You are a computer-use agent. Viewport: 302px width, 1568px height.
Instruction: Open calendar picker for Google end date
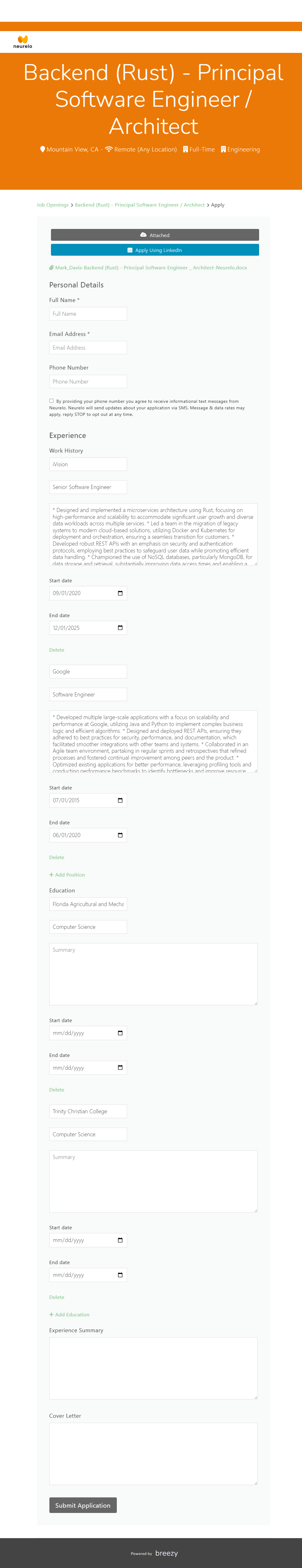tap(120, 835)
